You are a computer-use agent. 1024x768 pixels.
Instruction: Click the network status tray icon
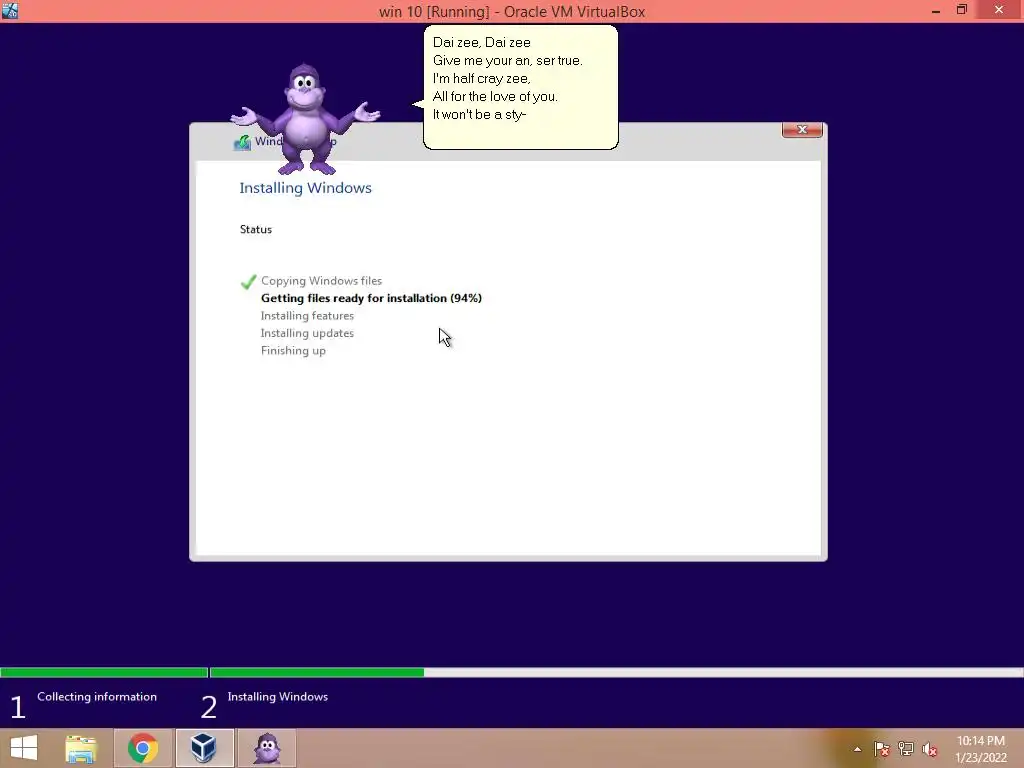click(906, 749)
